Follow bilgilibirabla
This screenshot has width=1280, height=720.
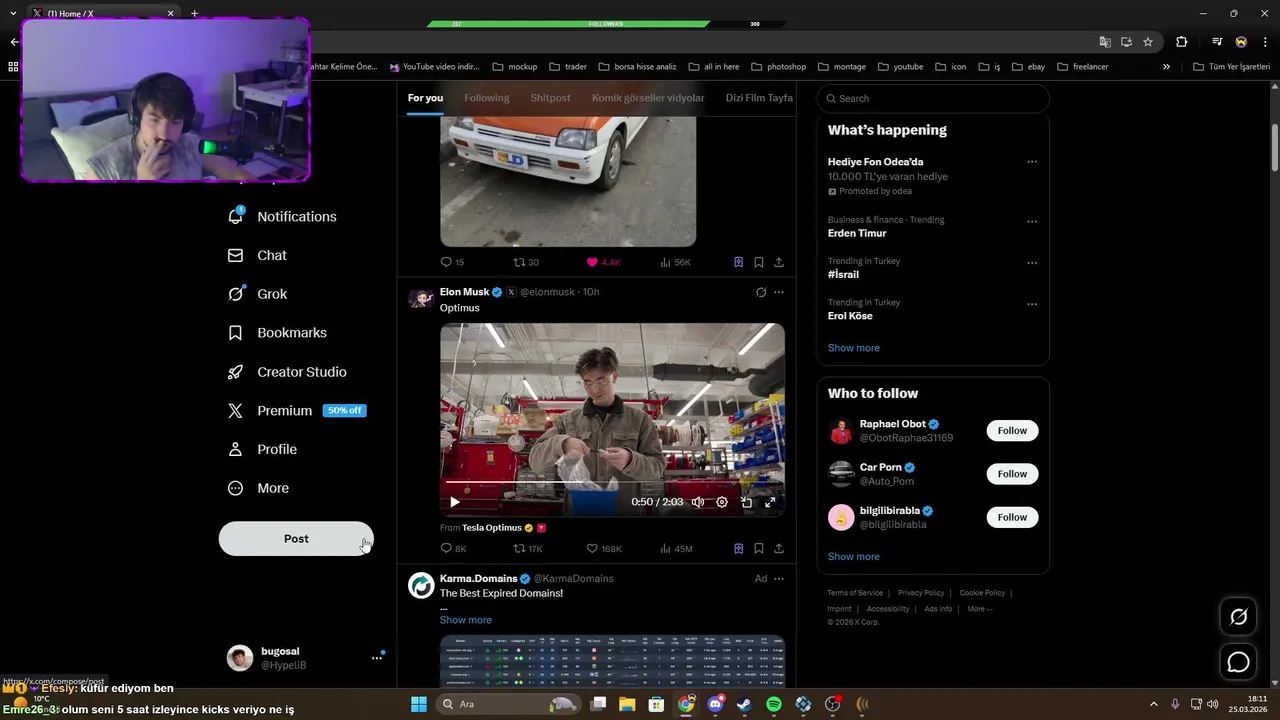pos(1012,517)
